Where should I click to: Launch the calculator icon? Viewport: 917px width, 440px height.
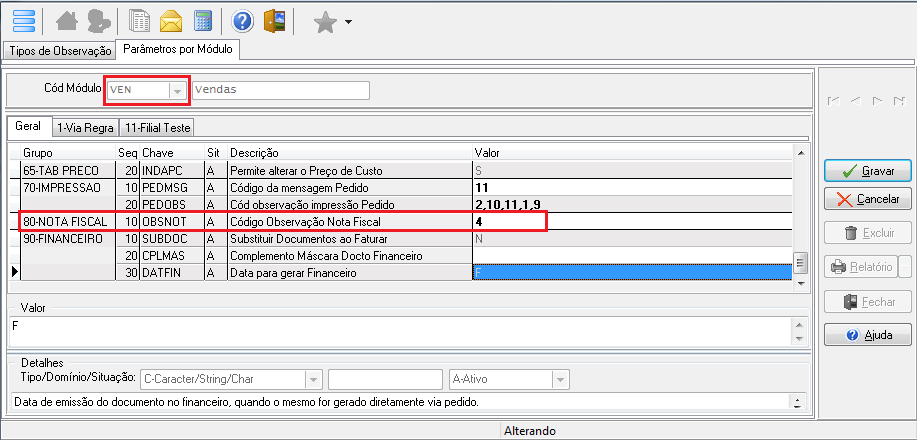coord(202,21)
